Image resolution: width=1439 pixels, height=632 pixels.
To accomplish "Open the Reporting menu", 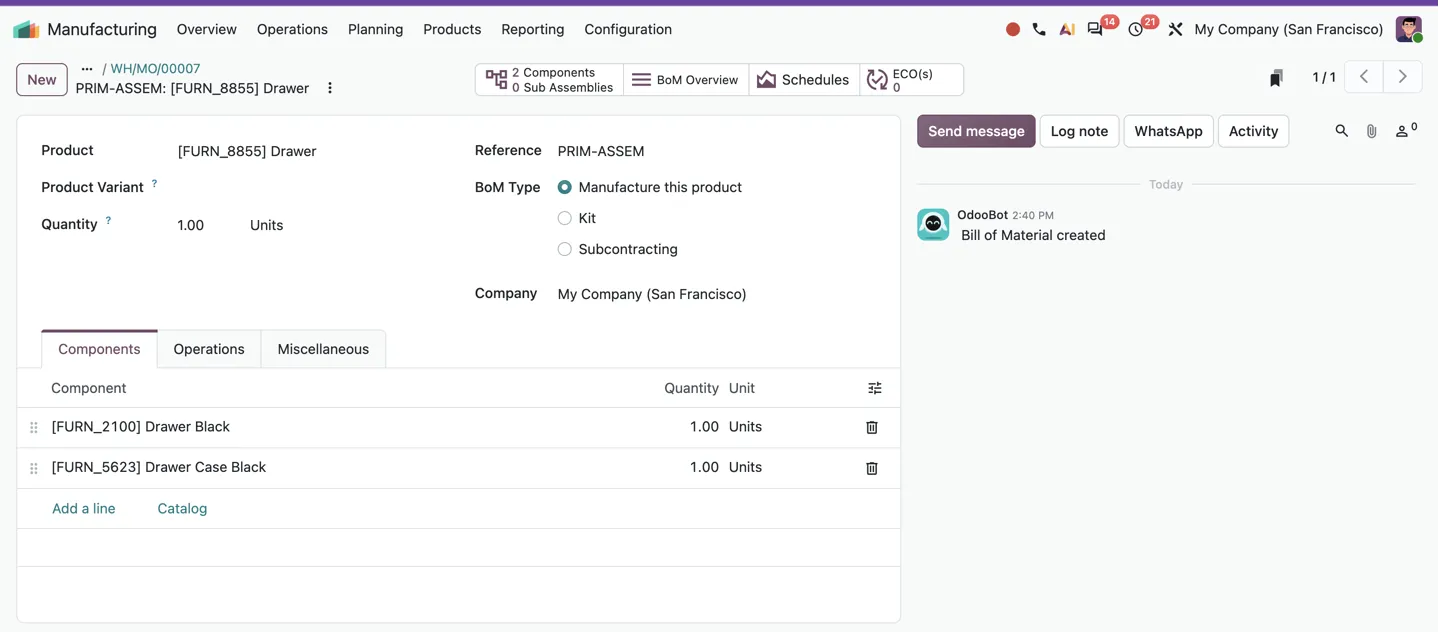I will point(533,29).
